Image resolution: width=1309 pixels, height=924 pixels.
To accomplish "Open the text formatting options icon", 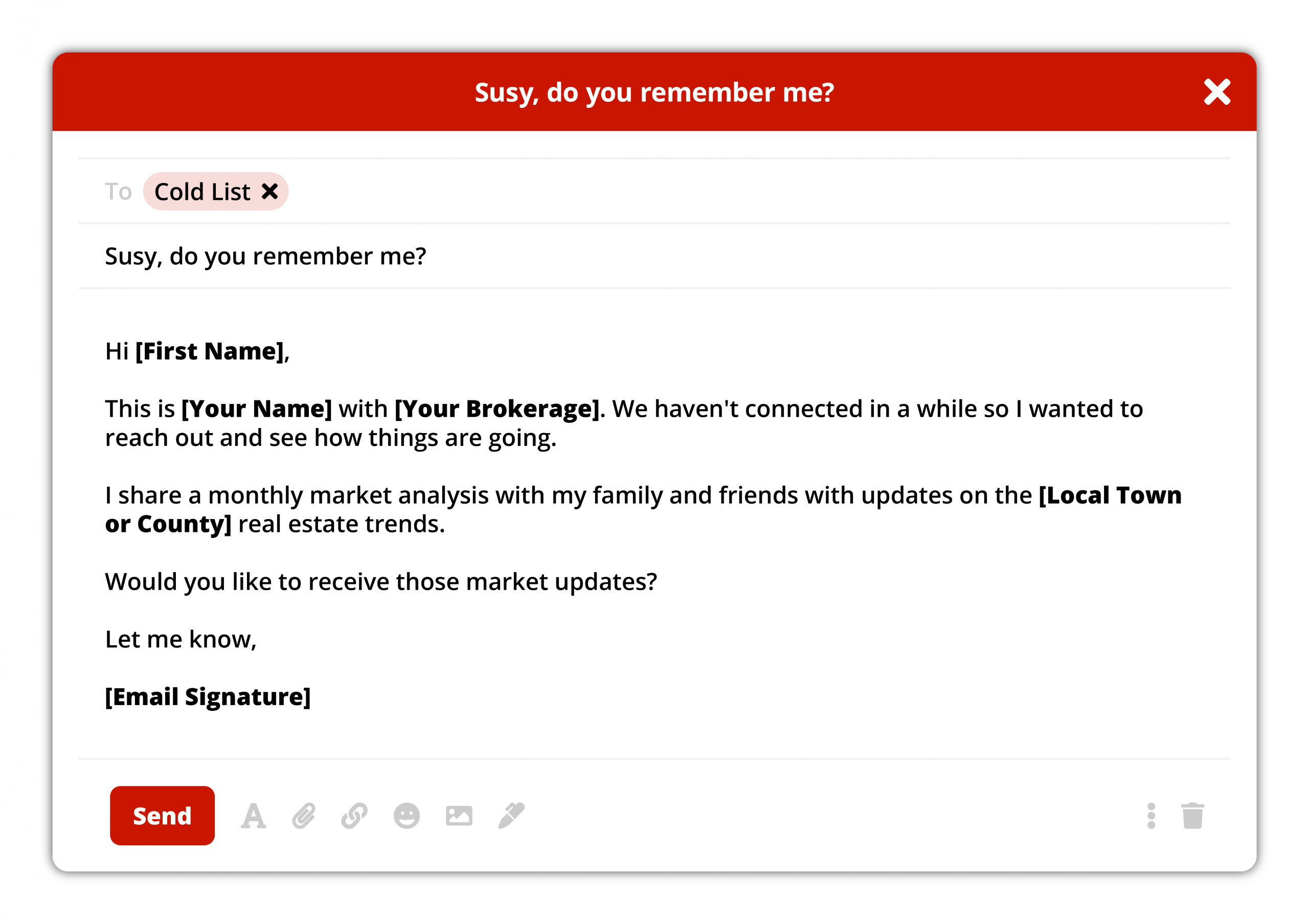I will tap(253, 816).
